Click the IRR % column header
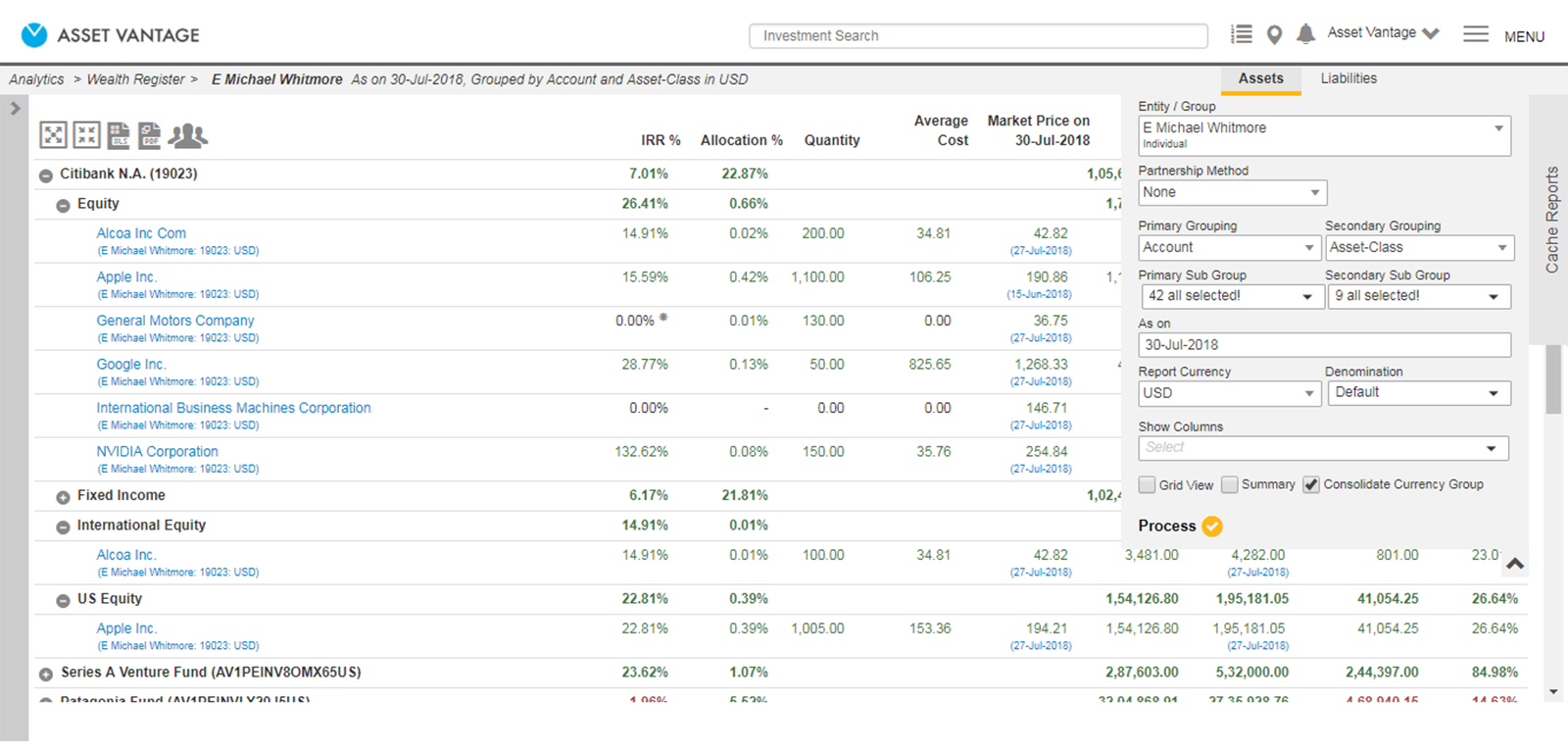The width and height of the screenshot is (1568, 753). coord(661,140)
